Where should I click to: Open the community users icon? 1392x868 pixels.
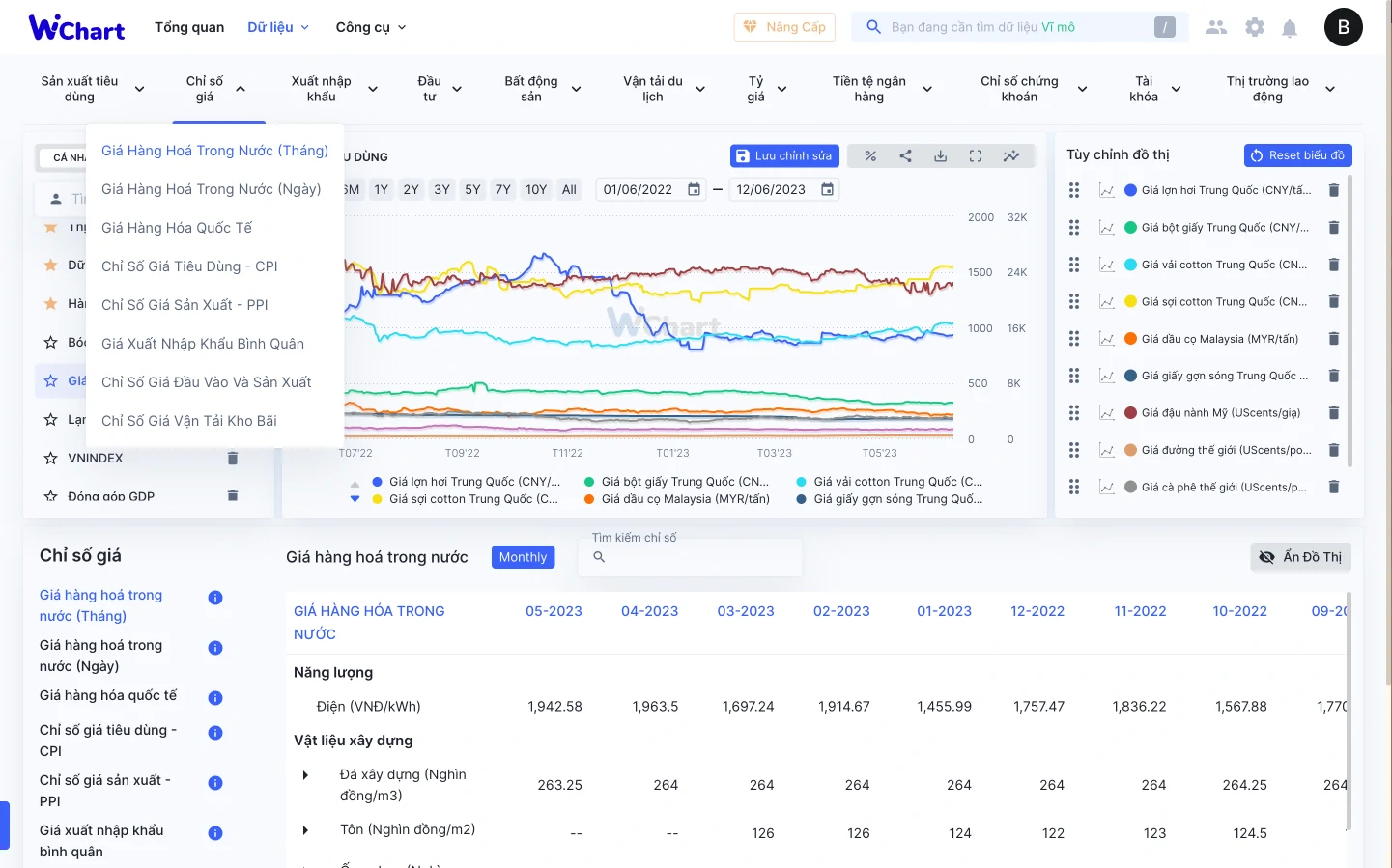(1216, 27)
